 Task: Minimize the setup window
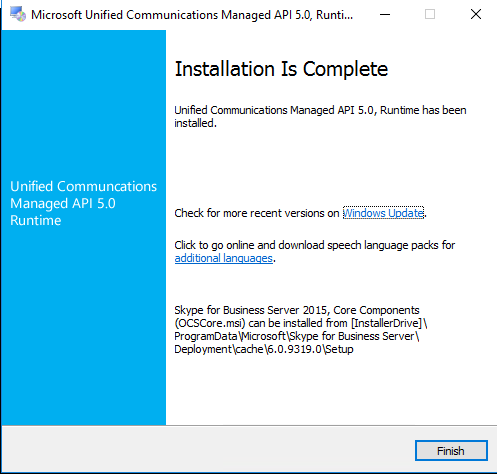tap(385, 14)
